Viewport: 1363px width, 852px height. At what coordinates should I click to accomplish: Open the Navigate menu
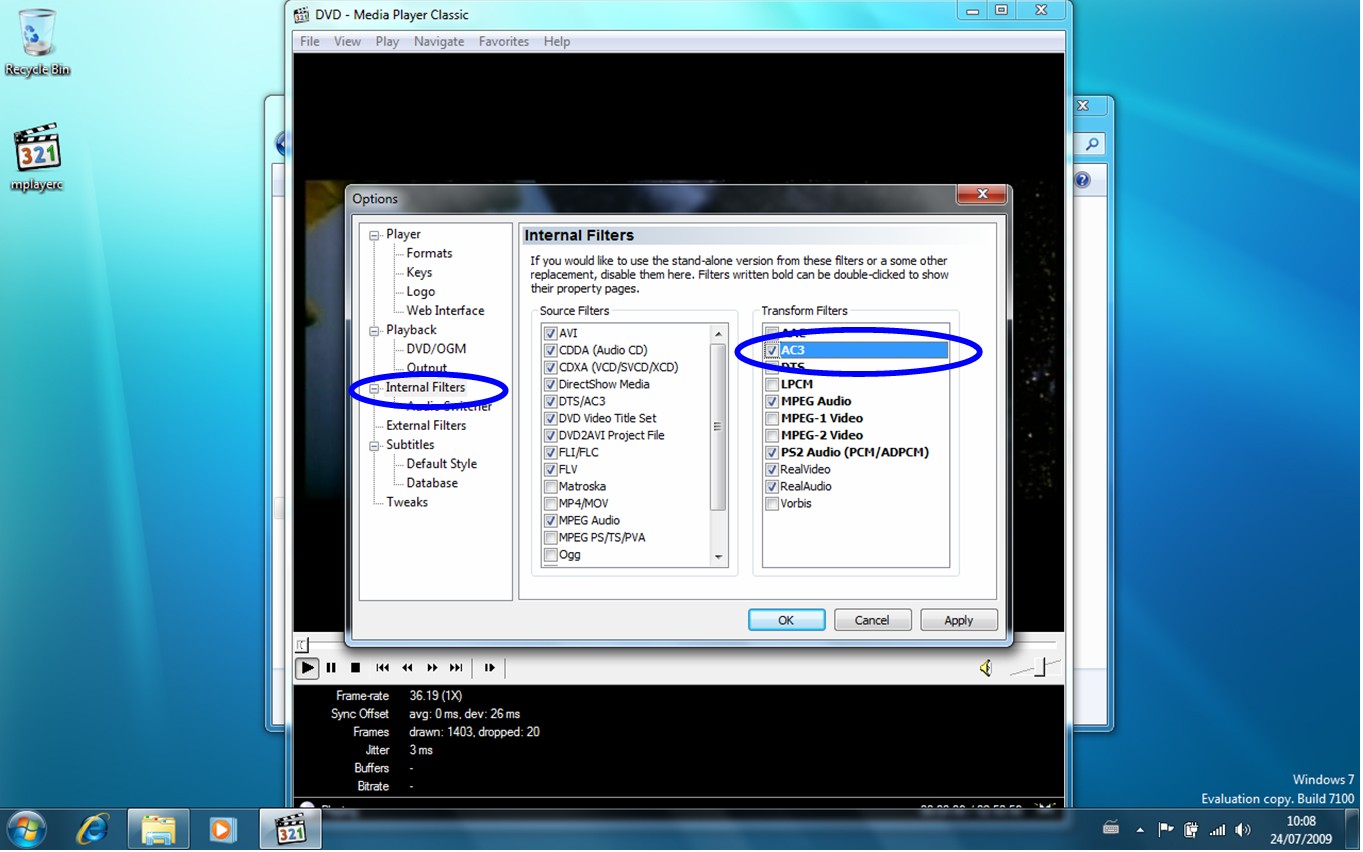(x=439, y=41)
